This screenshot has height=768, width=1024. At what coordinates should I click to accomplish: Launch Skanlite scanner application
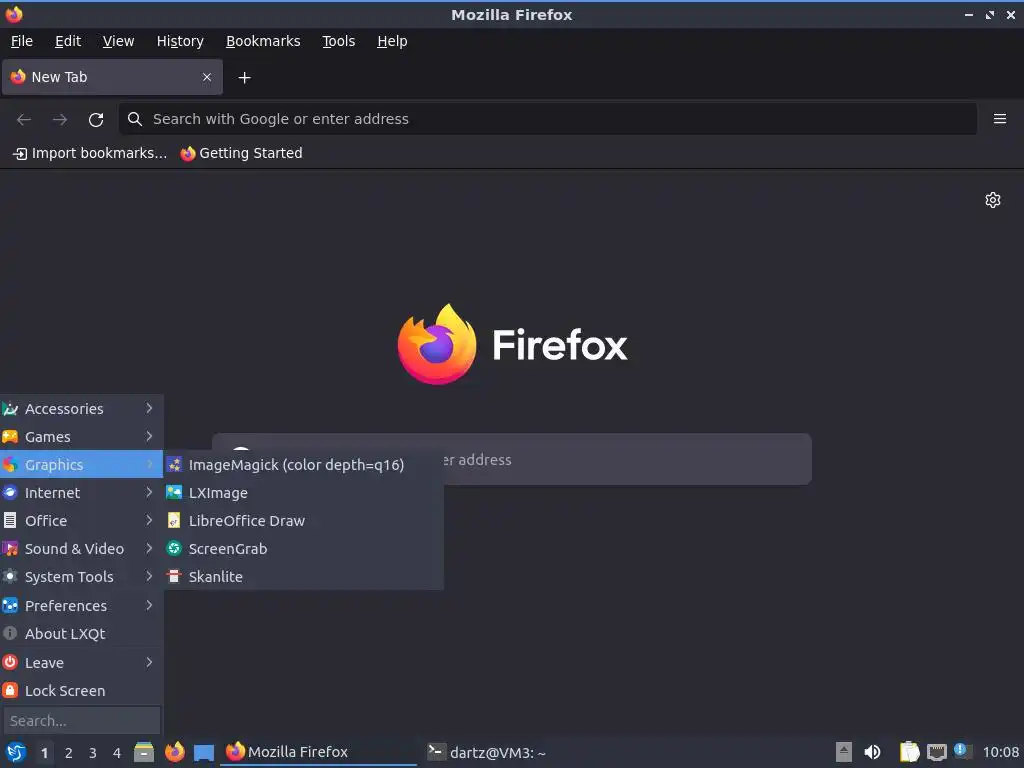pos(304,577)
